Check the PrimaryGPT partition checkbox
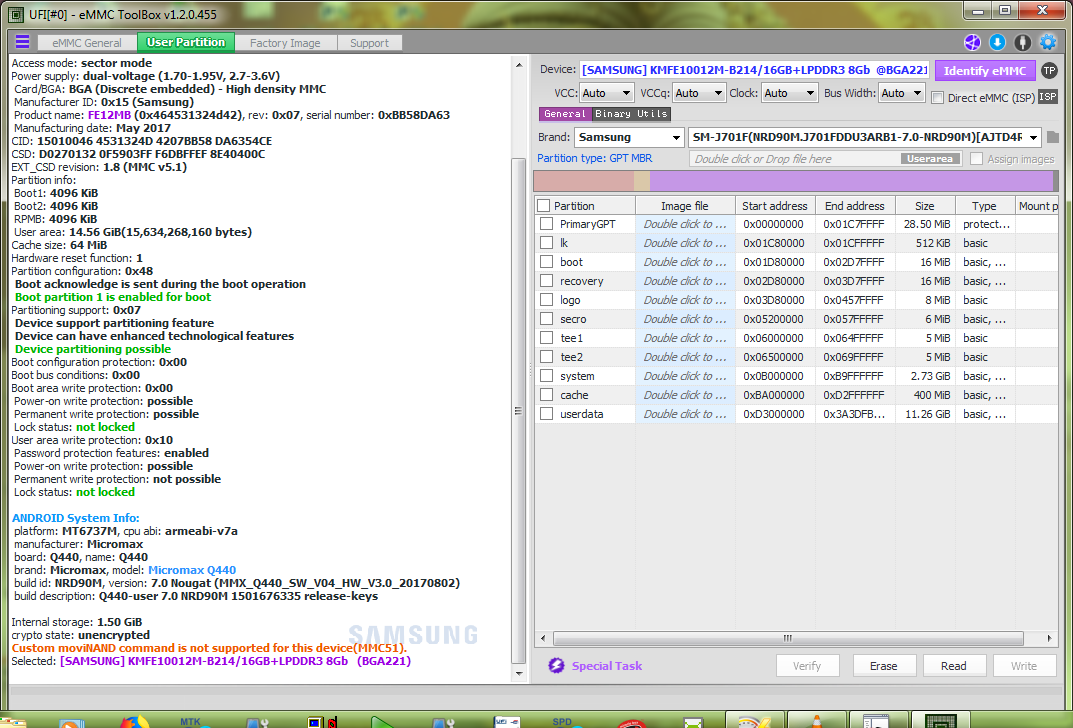 coord(546,224)
